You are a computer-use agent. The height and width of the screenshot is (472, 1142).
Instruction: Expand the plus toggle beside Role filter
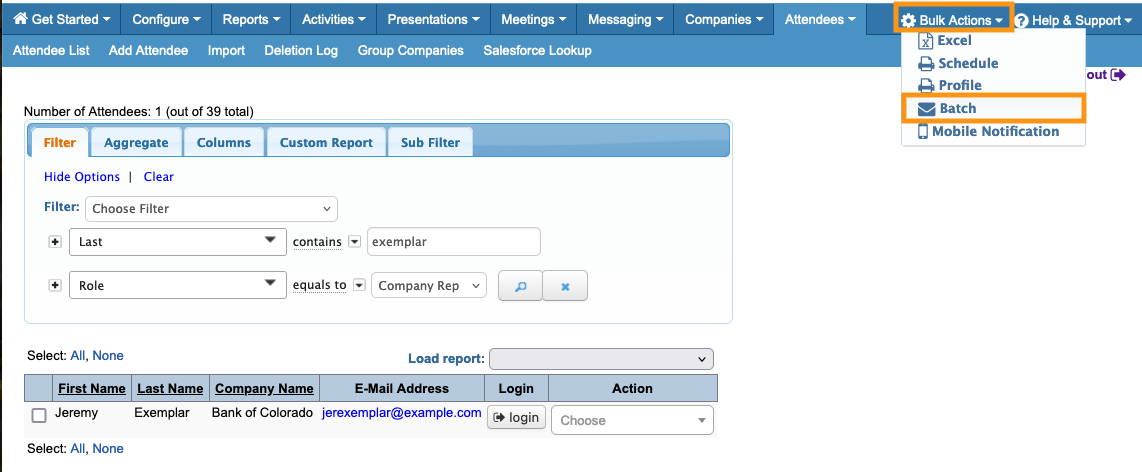pos(55,286)
